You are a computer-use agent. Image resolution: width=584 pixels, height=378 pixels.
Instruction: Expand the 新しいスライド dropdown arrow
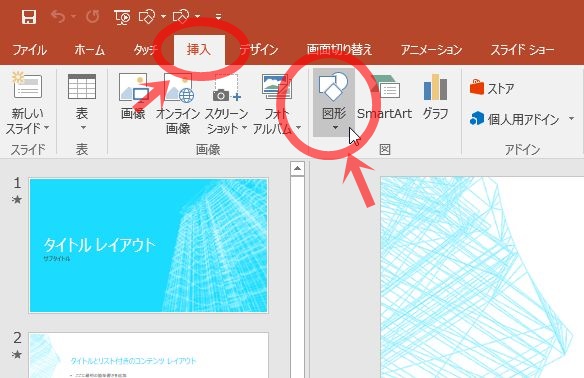pos(47,128)
